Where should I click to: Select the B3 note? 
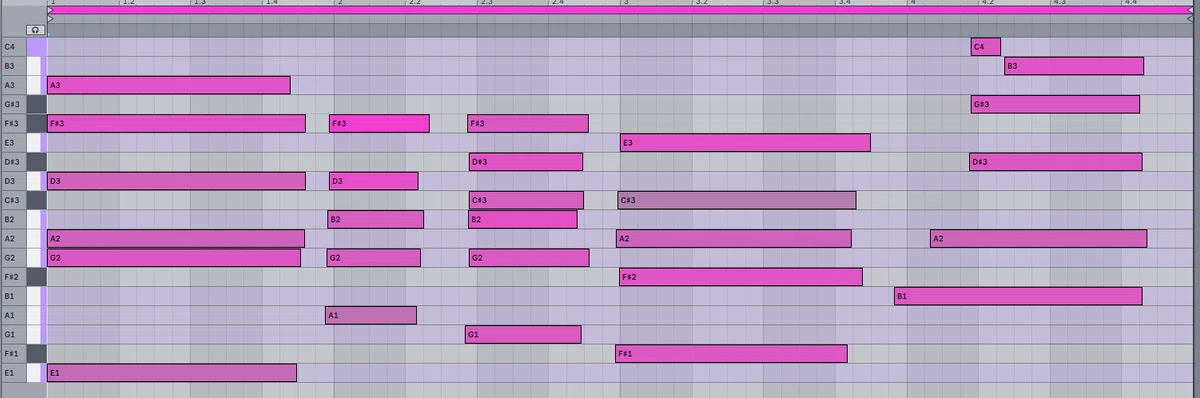[x=1074, y=66]
